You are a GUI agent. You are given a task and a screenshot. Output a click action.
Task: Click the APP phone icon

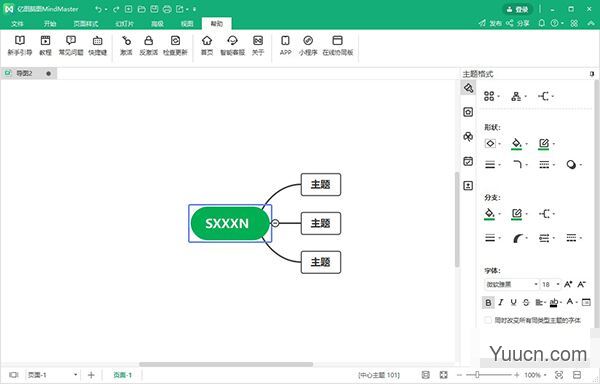point(285,46)
